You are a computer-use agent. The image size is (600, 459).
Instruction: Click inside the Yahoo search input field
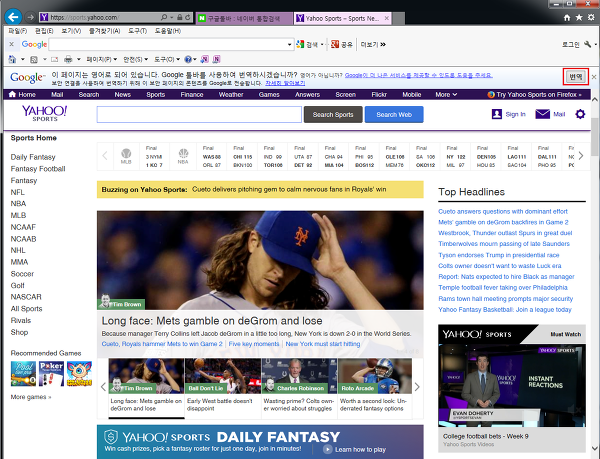[x=199, y=114]
